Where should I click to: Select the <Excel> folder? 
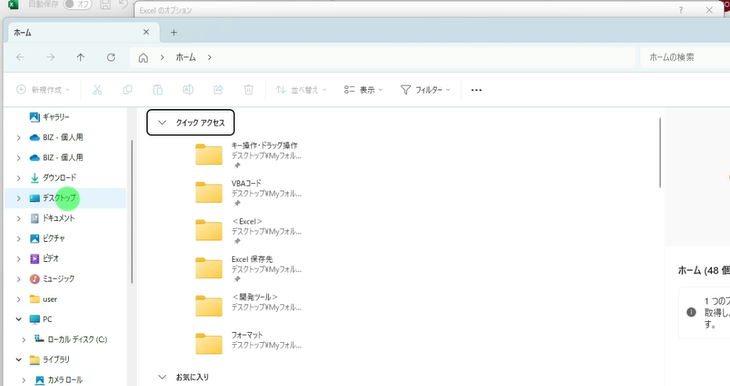(249, 230)
